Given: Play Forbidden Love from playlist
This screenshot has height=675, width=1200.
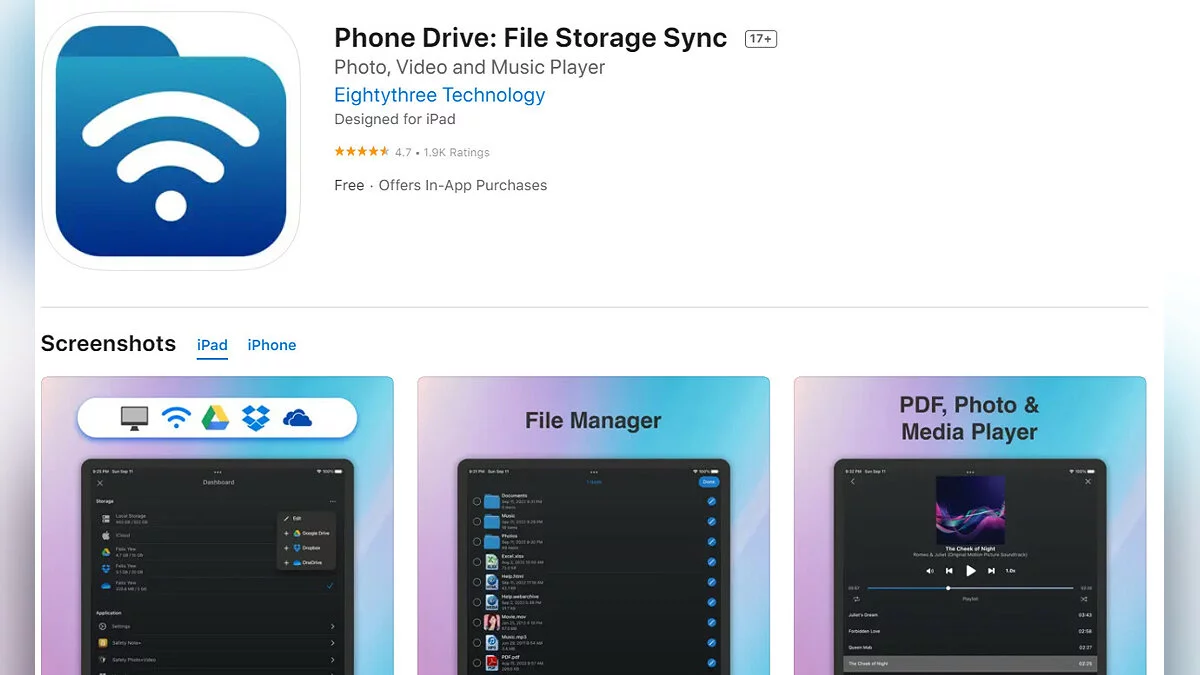Looking at the screenshot, I should 969,631.
